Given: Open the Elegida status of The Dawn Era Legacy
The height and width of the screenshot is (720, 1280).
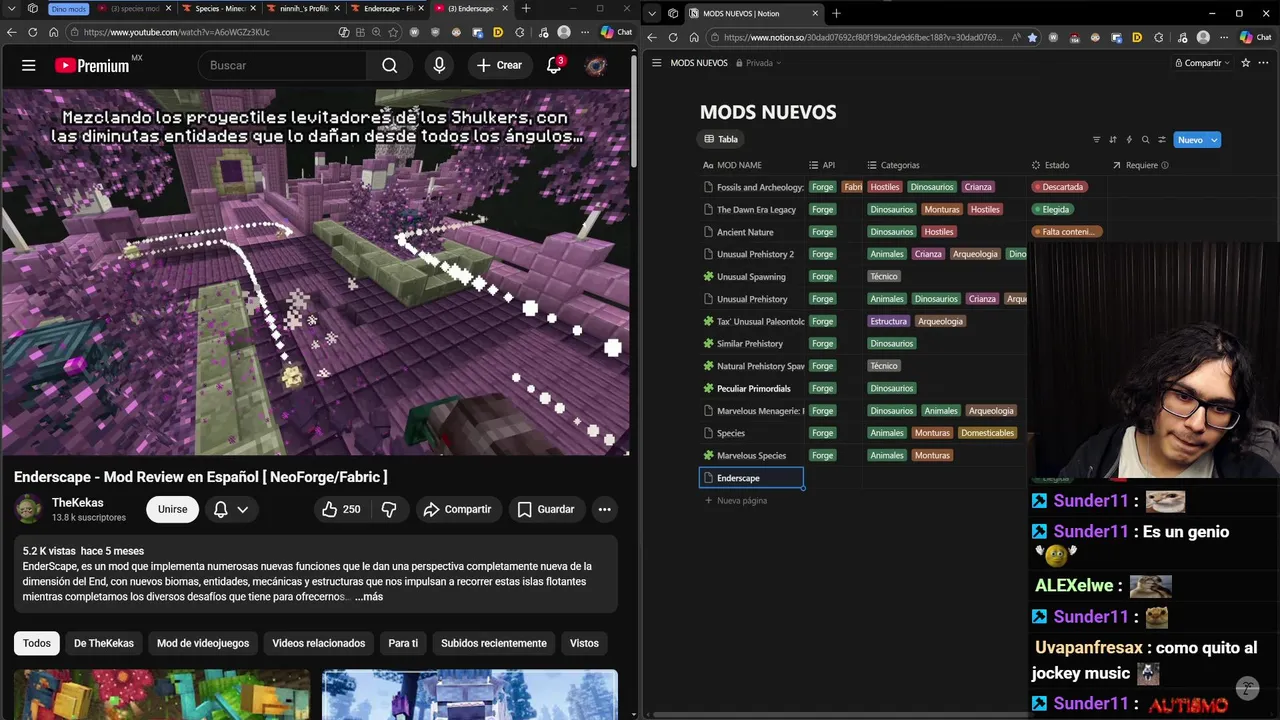Looking at the screenshot, I should (1053, 209).
